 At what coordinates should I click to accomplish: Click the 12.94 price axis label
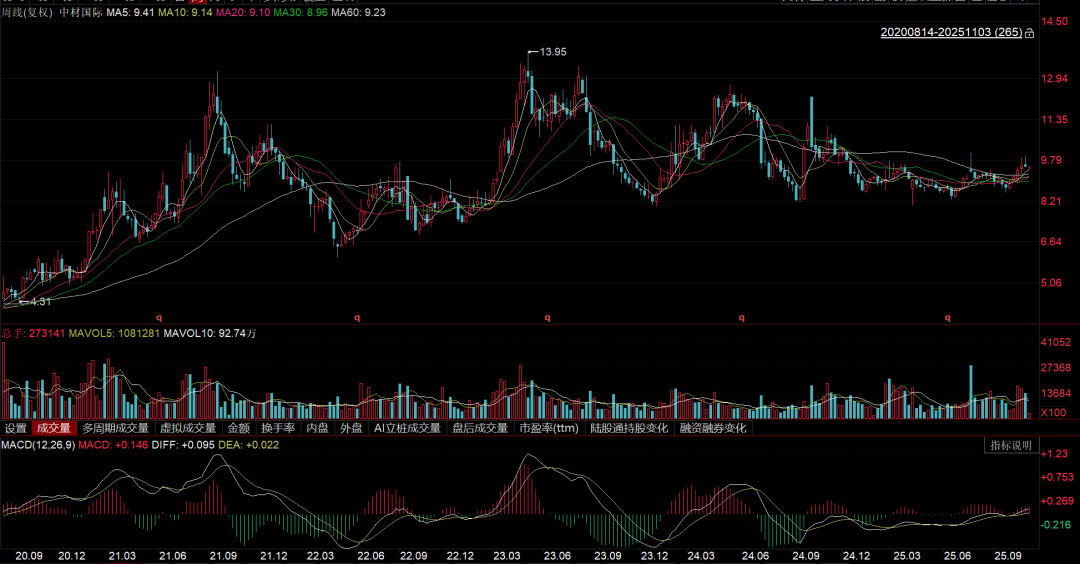1054,79
